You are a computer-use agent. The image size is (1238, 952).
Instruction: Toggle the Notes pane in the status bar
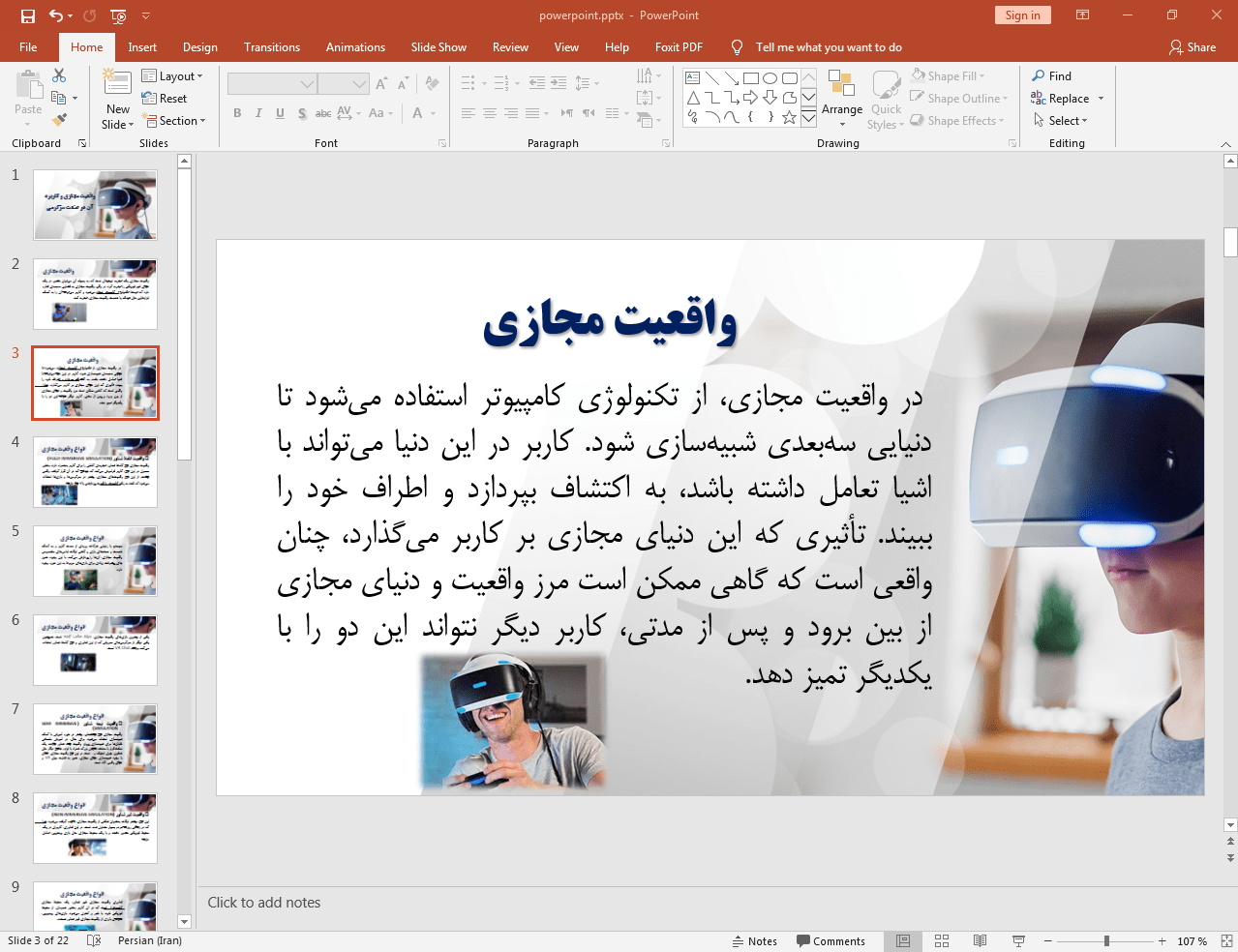[755, 941]
